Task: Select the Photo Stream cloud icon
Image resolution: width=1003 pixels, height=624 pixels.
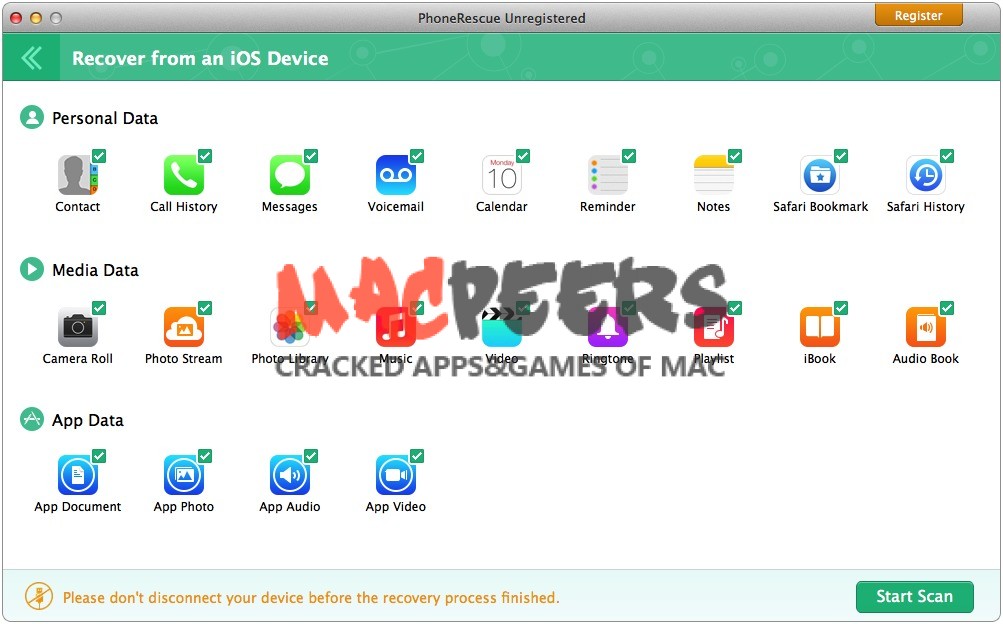Action: (x=184, y=327)
